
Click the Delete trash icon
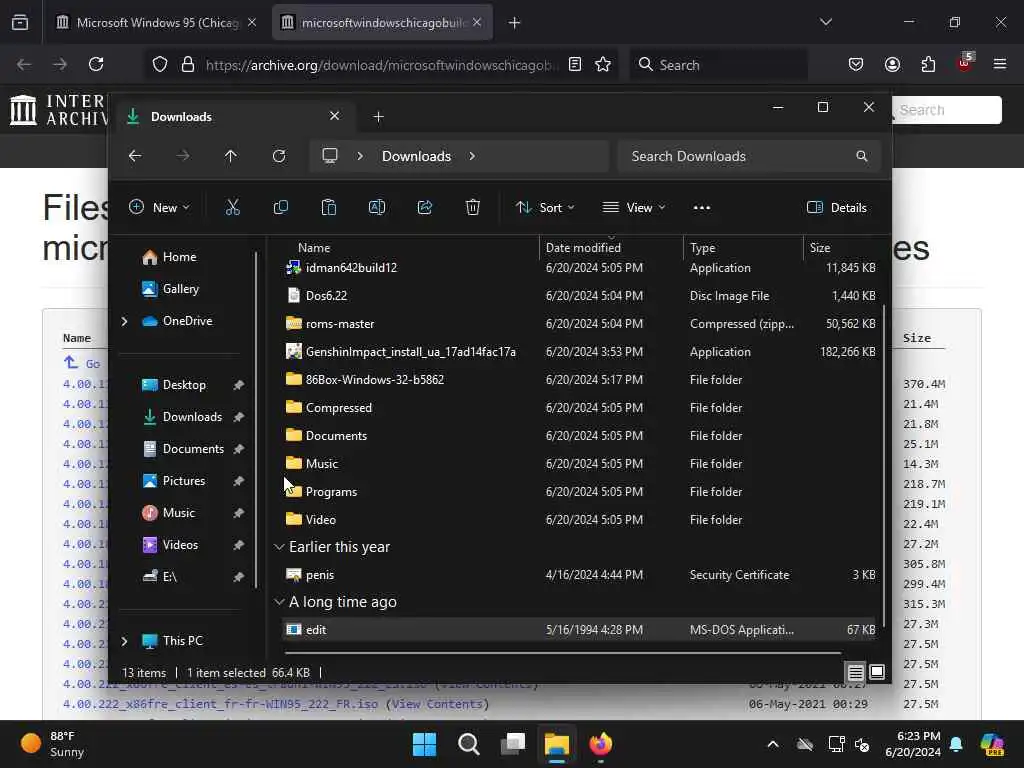[x=473, y=208]
